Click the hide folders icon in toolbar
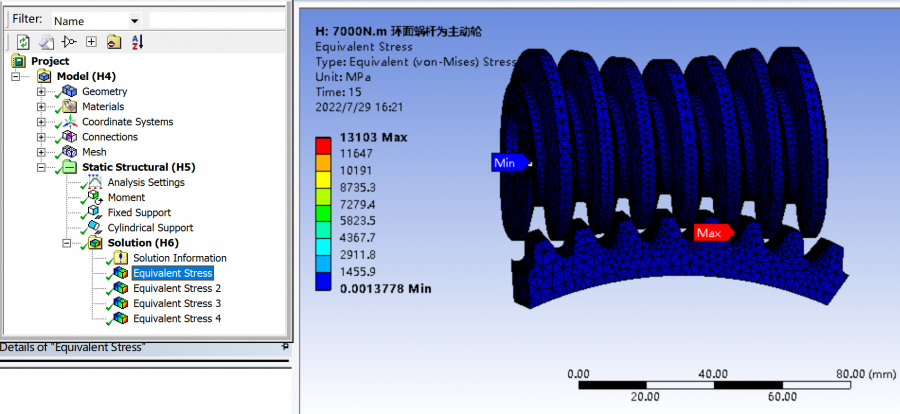The height and width of the screenshot is (414, 900). 114,42
